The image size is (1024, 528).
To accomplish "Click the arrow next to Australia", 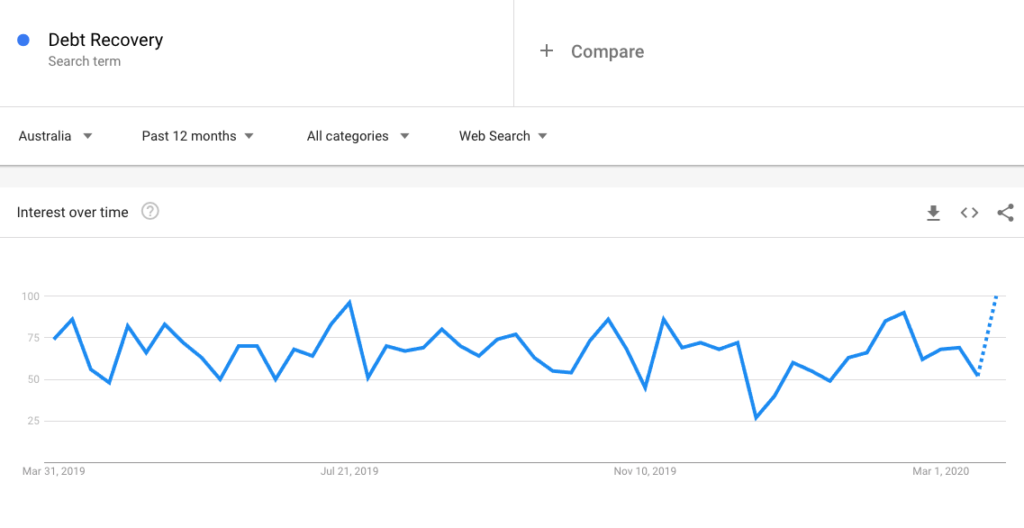I will click(88, 136).
